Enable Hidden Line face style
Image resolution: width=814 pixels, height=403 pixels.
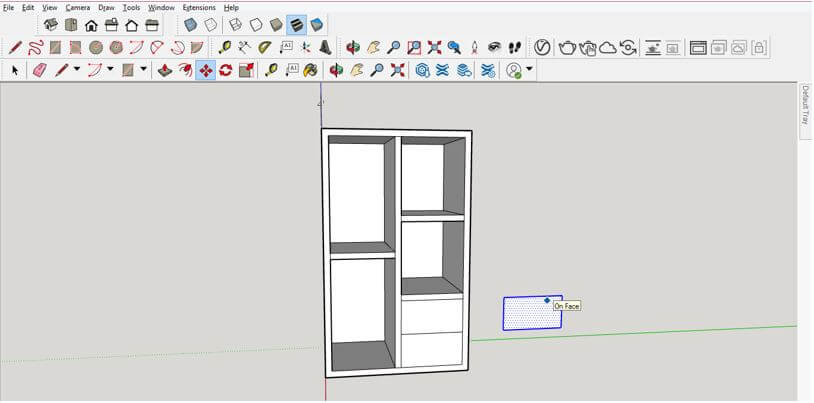click(256, 25)
